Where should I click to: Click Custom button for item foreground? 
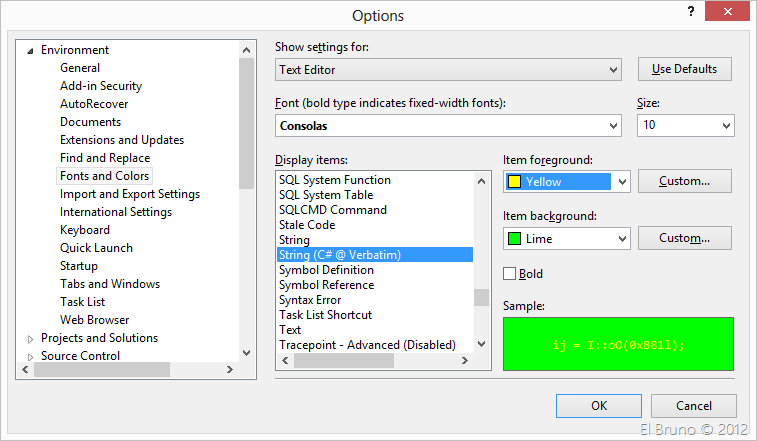point(685,181)
